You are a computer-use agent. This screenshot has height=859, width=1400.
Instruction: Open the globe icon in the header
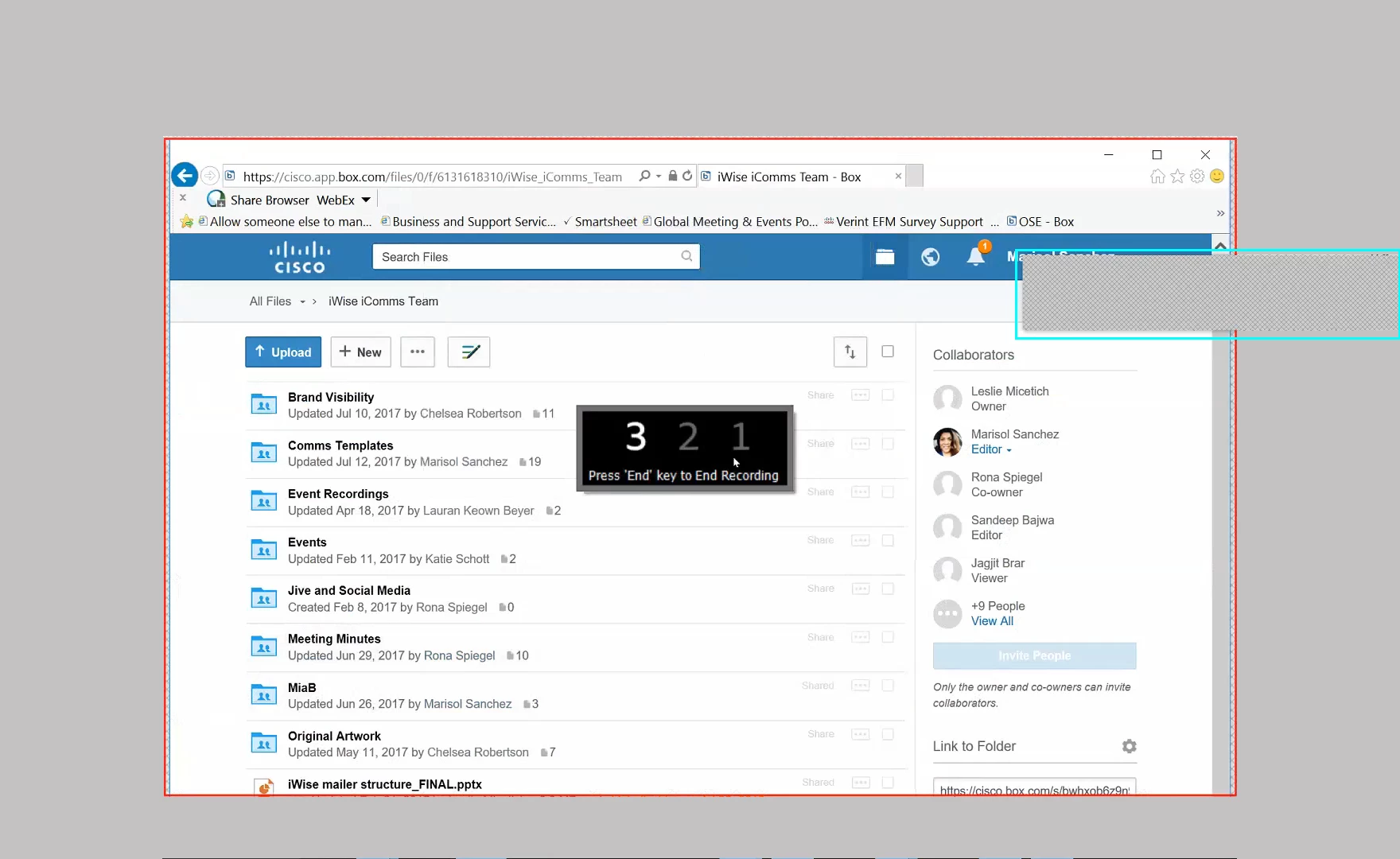click(x=930, y=257)
